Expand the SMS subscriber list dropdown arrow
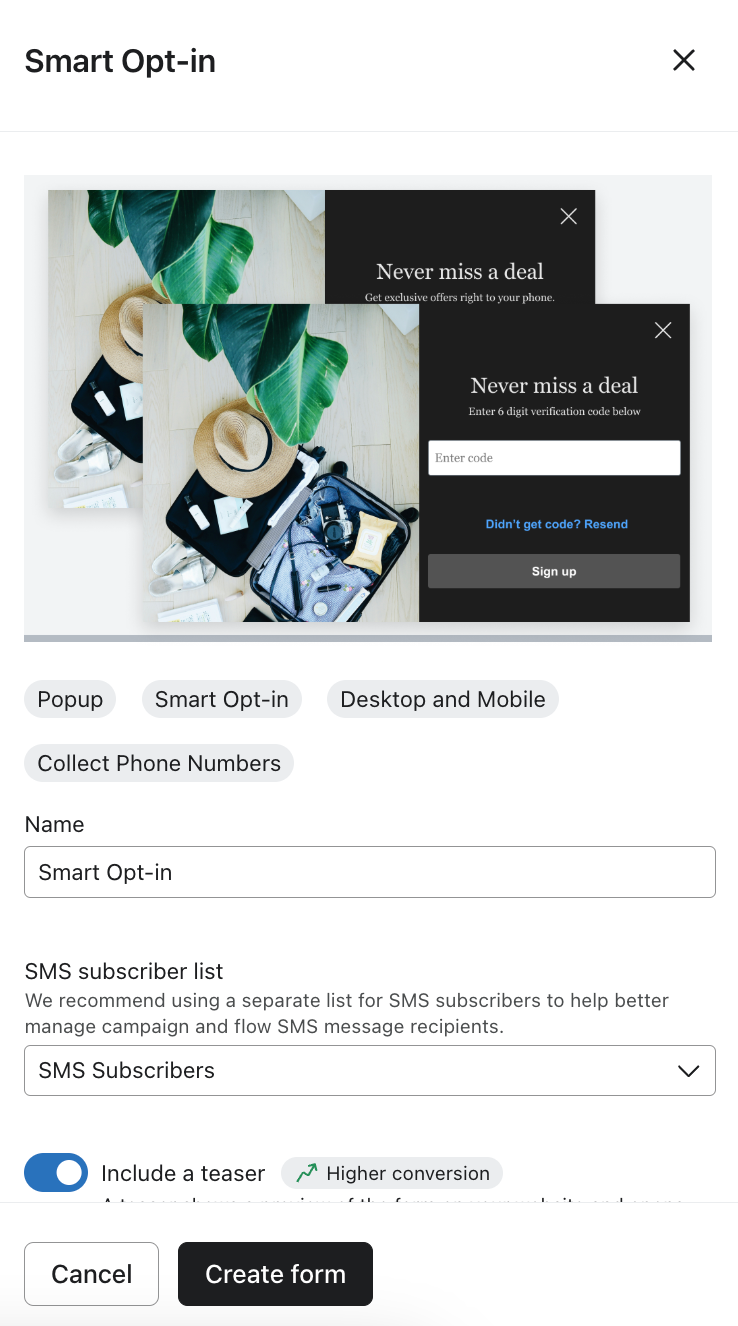The height and width of the screenshot is (1326, 738). click(x=688, y=1071)
